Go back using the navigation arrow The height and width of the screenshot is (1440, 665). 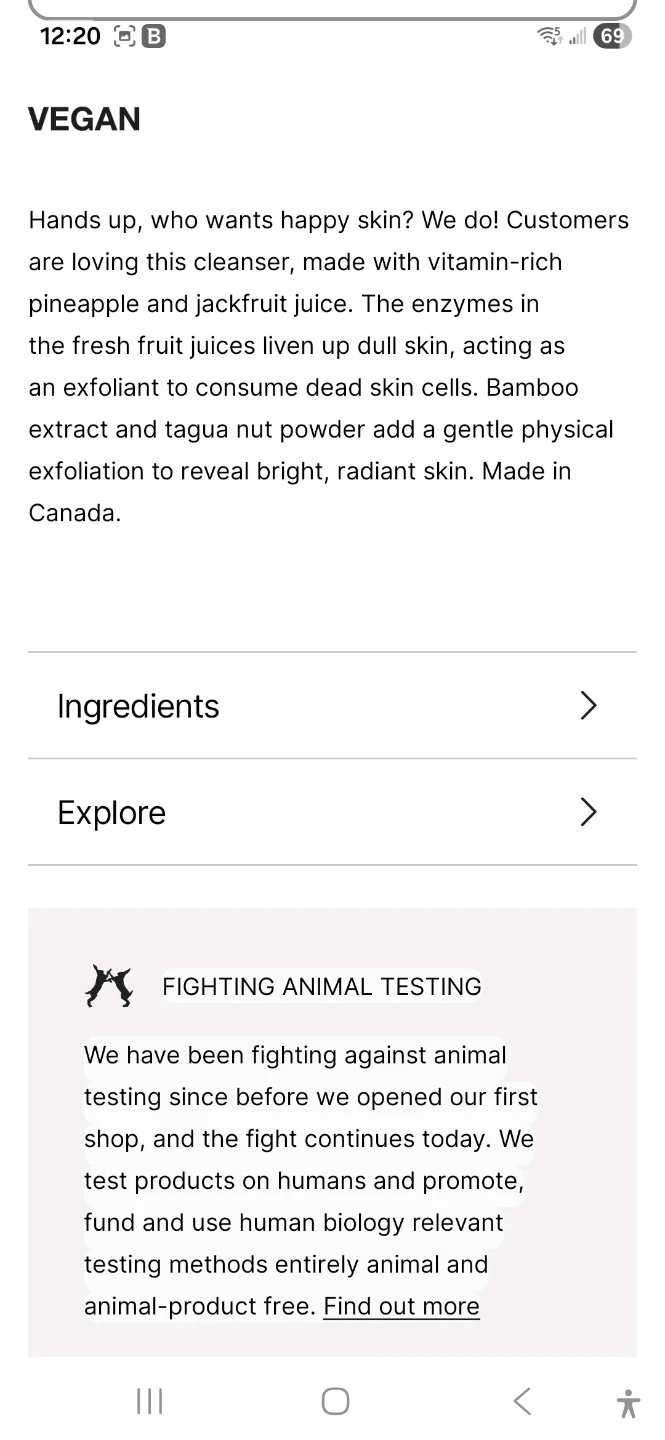[522, 1401]
